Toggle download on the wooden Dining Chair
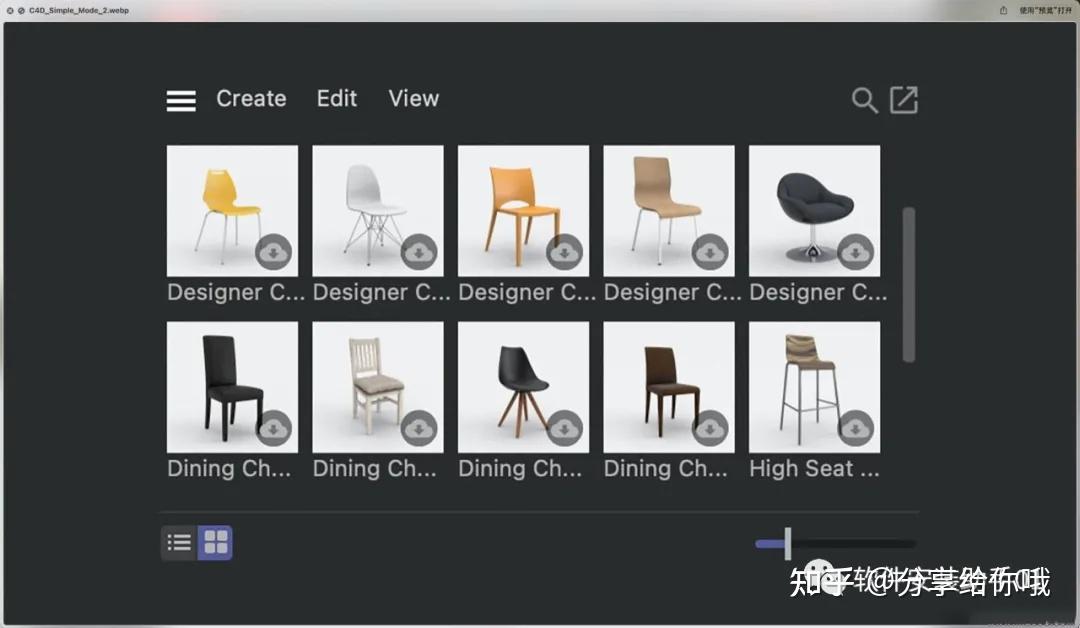 418,428
